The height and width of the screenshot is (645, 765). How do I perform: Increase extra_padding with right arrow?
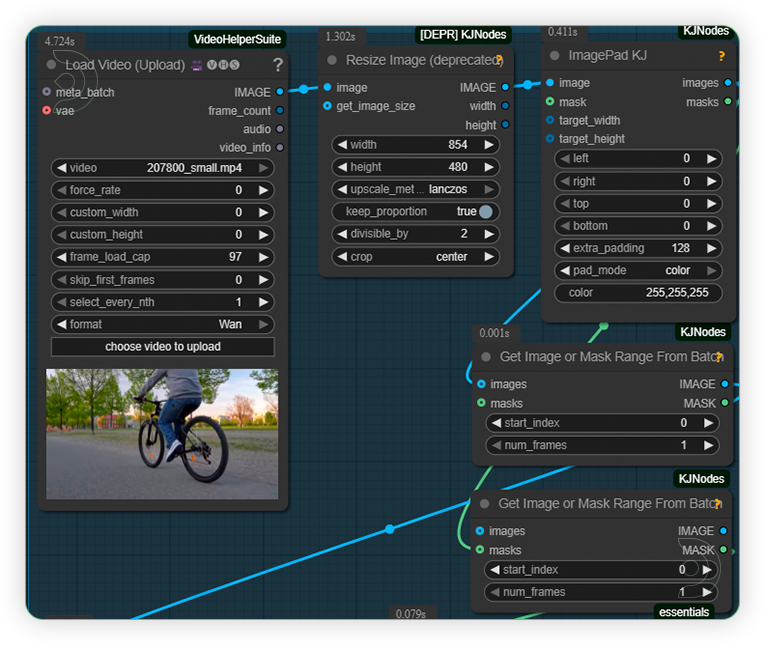pos(712,248)
